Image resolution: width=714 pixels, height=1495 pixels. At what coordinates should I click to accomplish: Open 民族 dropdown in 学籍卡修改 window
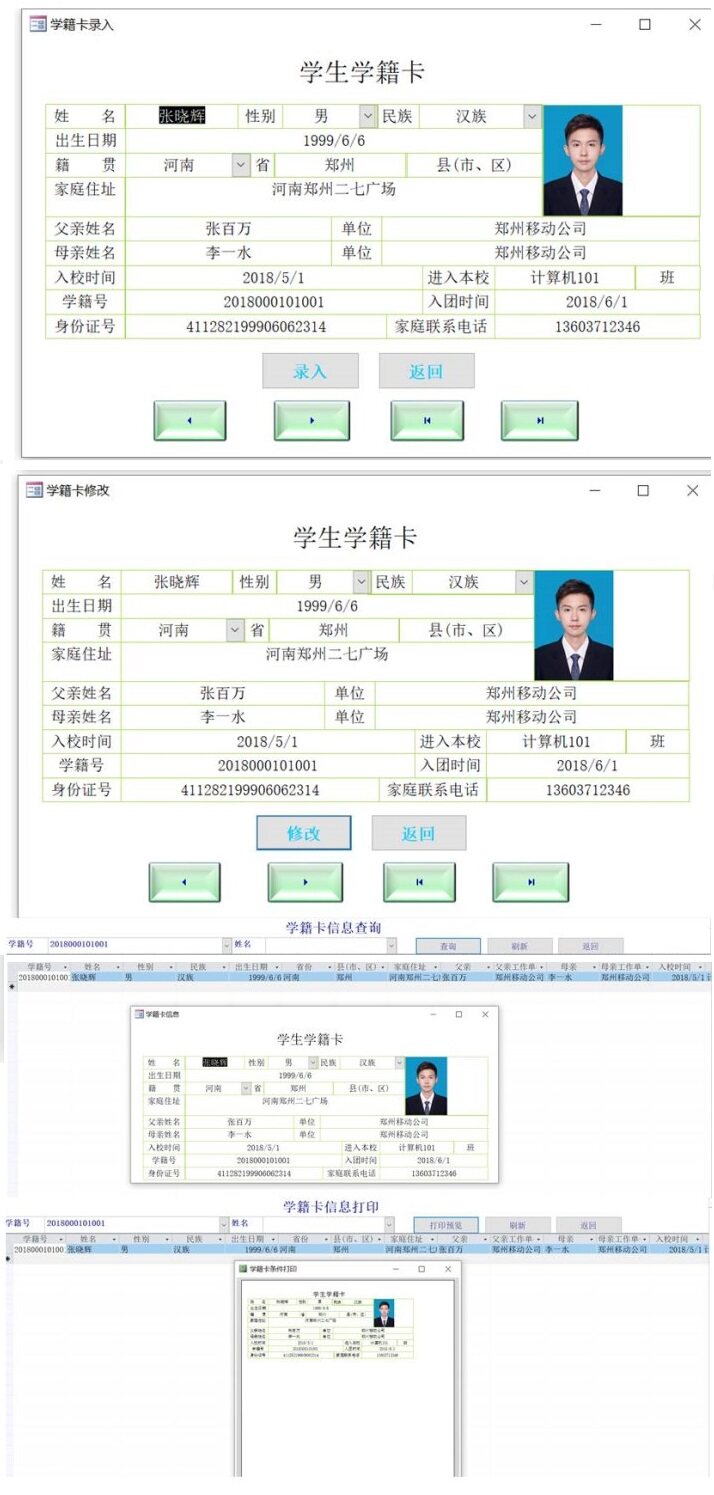click(x=524, y=582)
